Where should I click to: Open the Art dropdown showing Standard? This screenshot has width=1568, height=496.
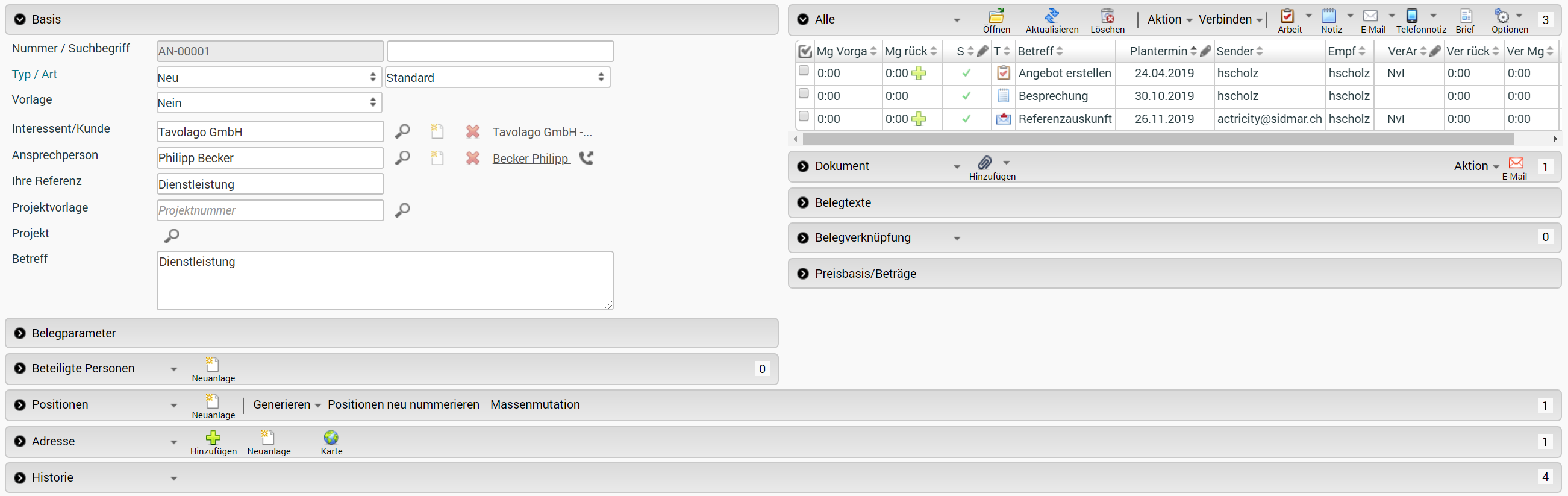pos(498,77)
